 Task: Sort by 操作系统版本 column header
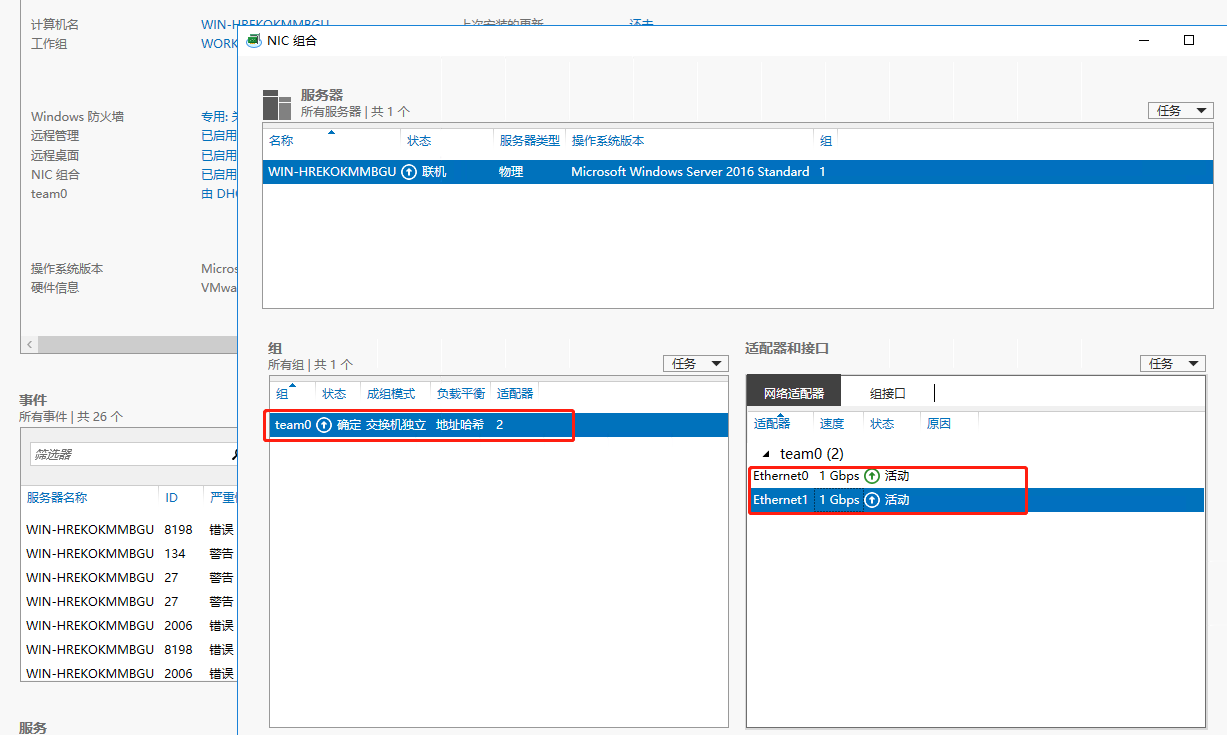coord(607,141)
